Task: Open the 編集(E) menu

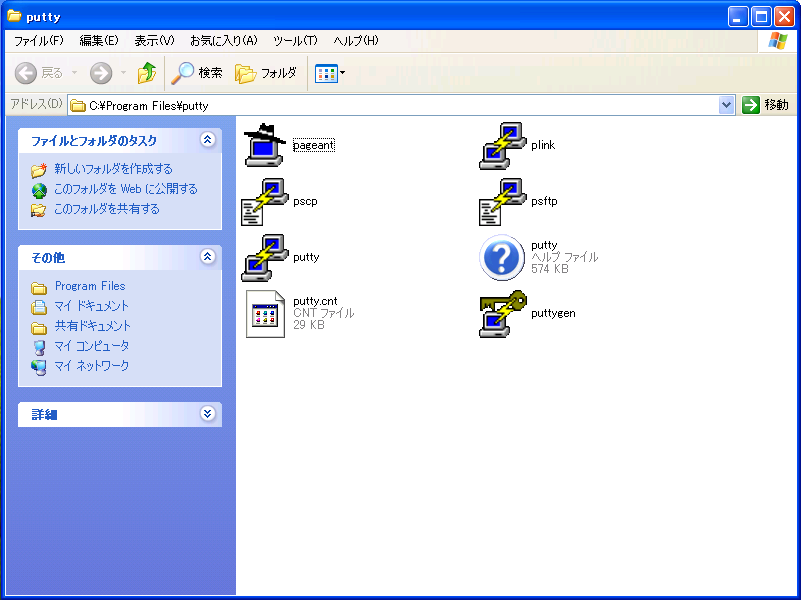Action: click(x=99, y=41)
